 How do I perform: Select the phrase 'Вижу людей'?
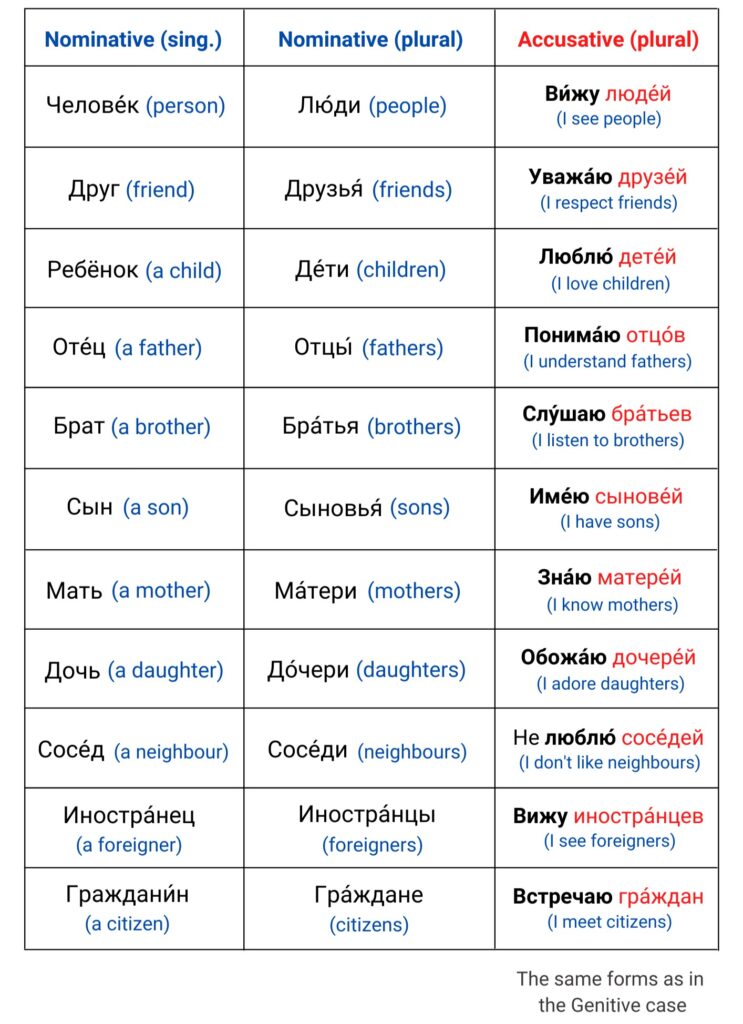[608, 95]
